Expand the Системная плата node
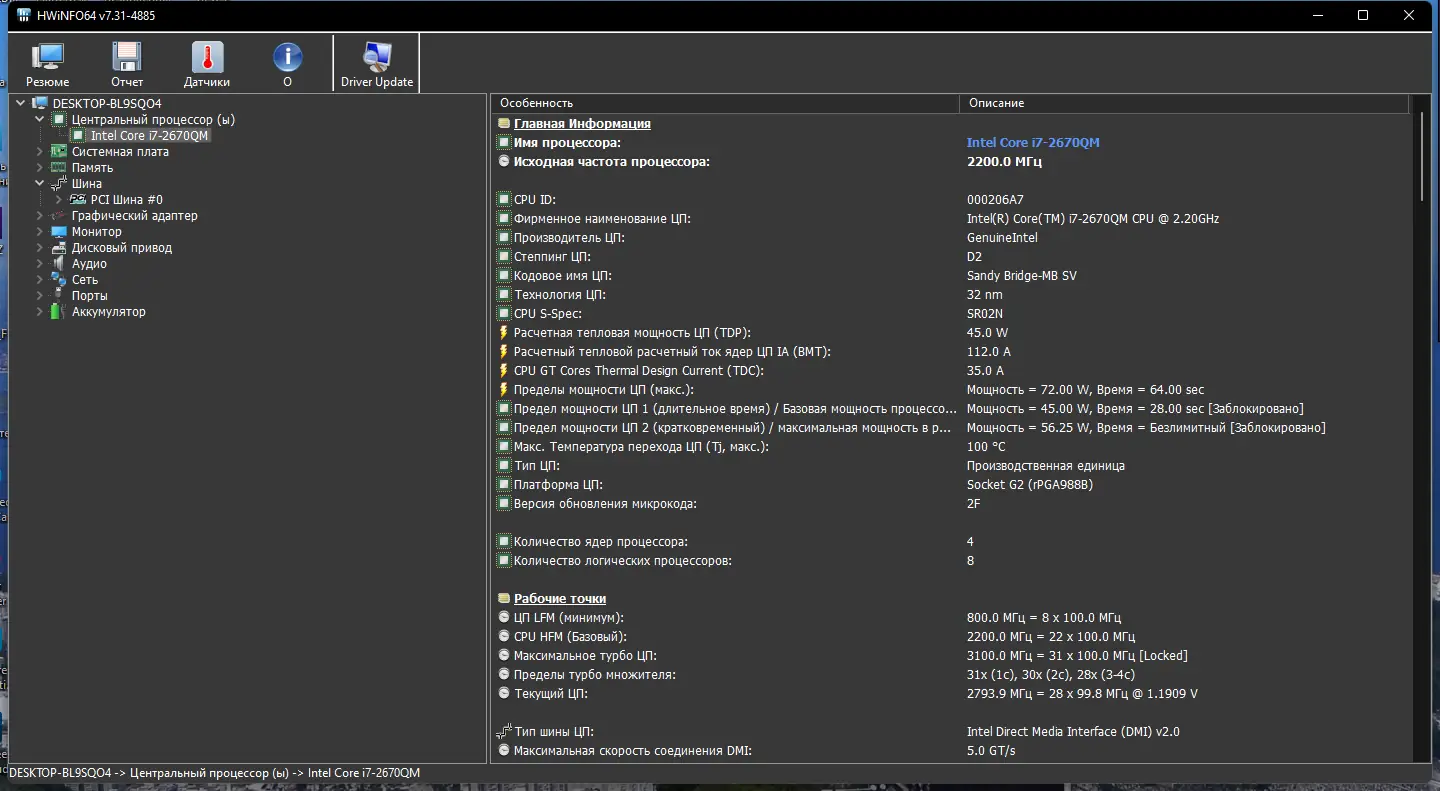Image resolution: width=1440 pixels, height=791 pixels. click(40, 152)
